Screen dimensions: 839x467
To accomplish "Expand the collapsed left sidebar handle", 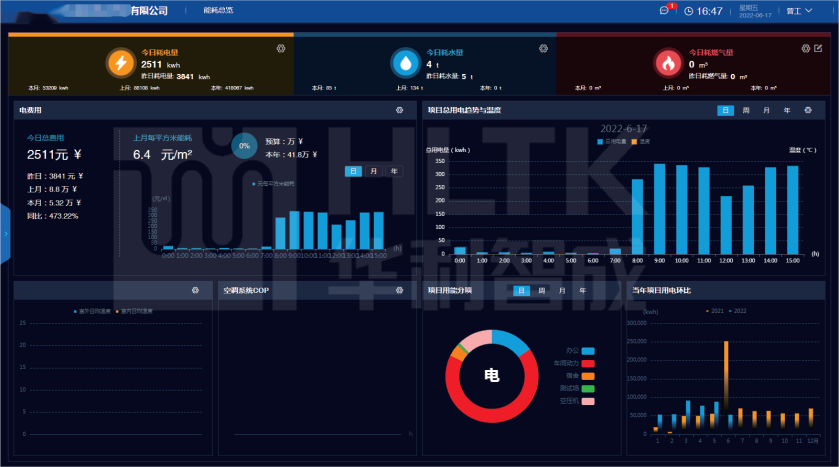I will 5,233.
